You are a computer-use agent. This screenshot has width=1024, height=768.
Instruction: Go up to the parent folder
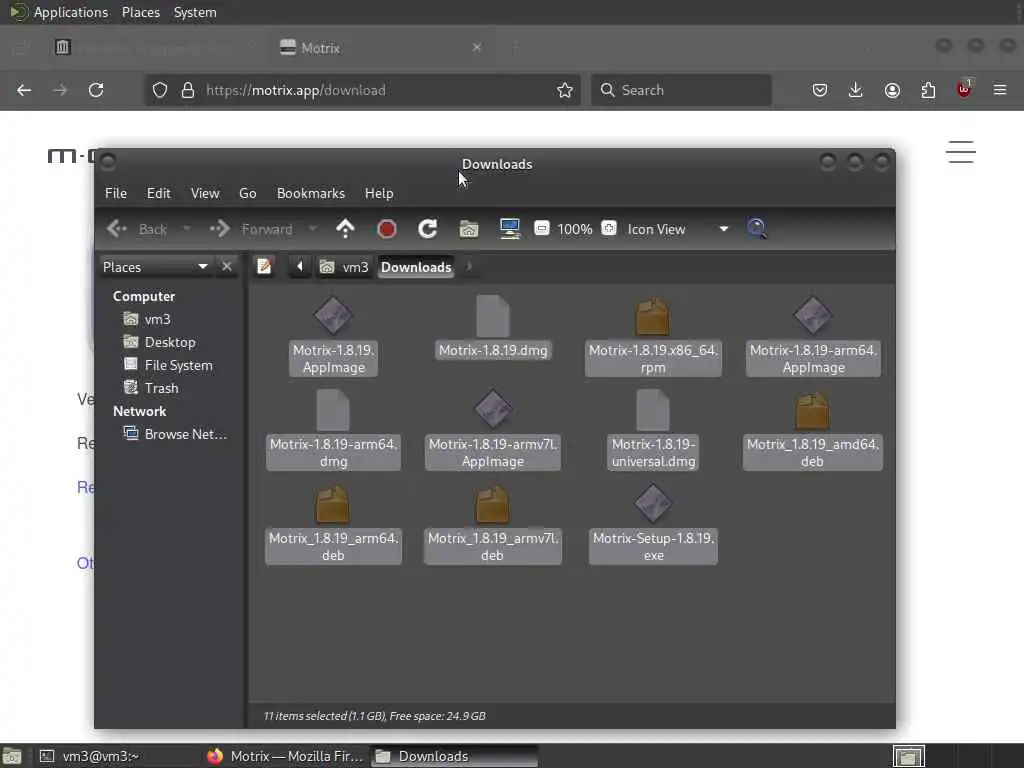coord(345,229)
